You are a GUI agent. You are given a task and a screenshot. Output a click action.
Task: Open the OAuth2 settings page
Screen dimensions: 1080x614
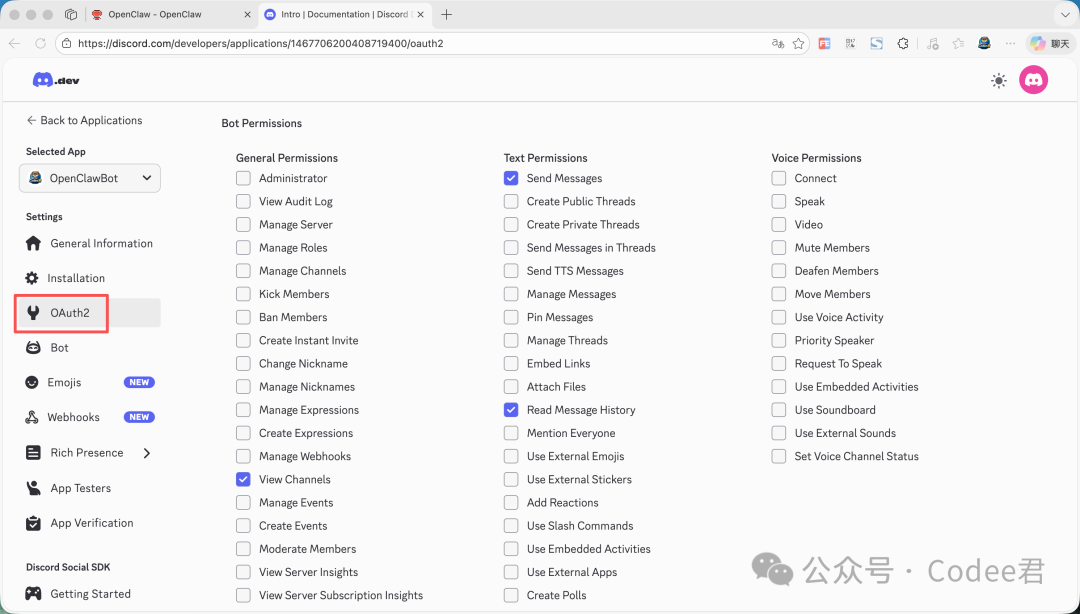(90, 313)
